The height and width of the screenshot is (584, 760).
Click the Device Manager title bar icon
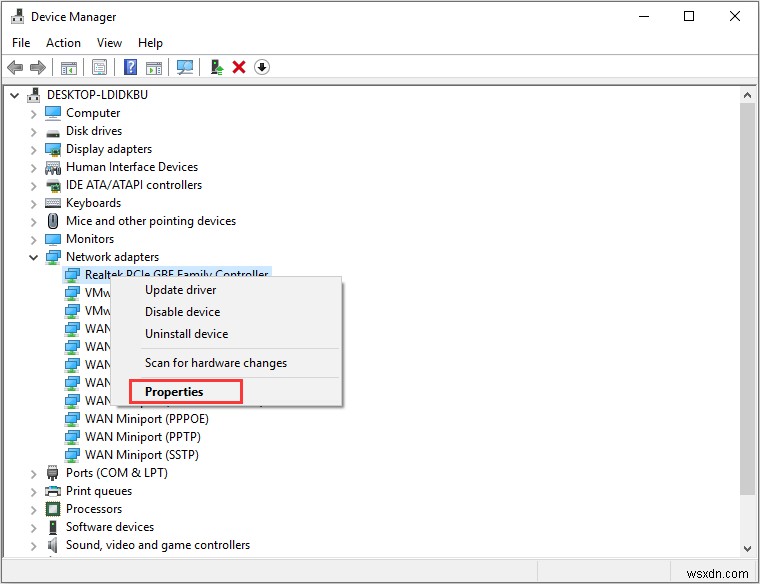click(x=17, y=16)
